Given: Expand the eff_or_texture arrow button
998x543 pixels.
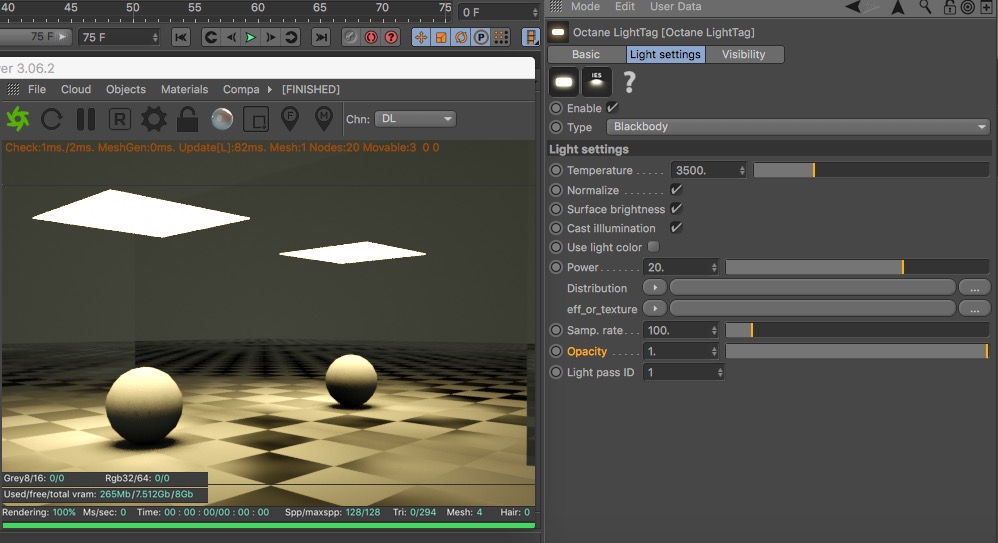Looking at the screenshot, I should click(x=654, y=309).
